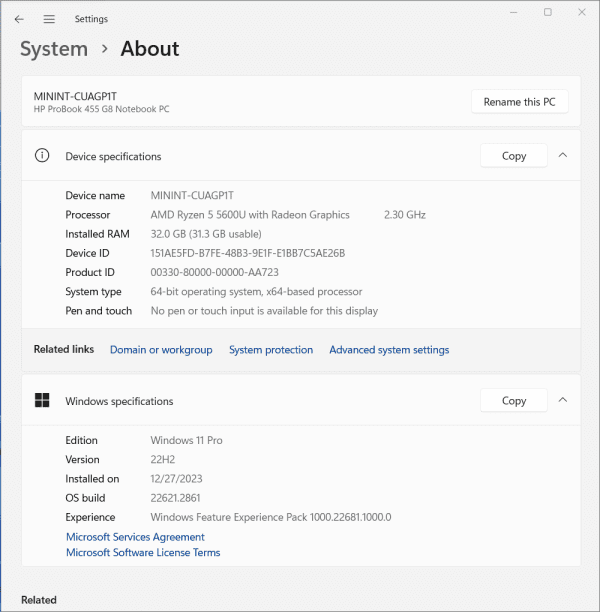Maximize the Settings window
The height and width of the screenshot is (612, 600).
click(548, 12)
